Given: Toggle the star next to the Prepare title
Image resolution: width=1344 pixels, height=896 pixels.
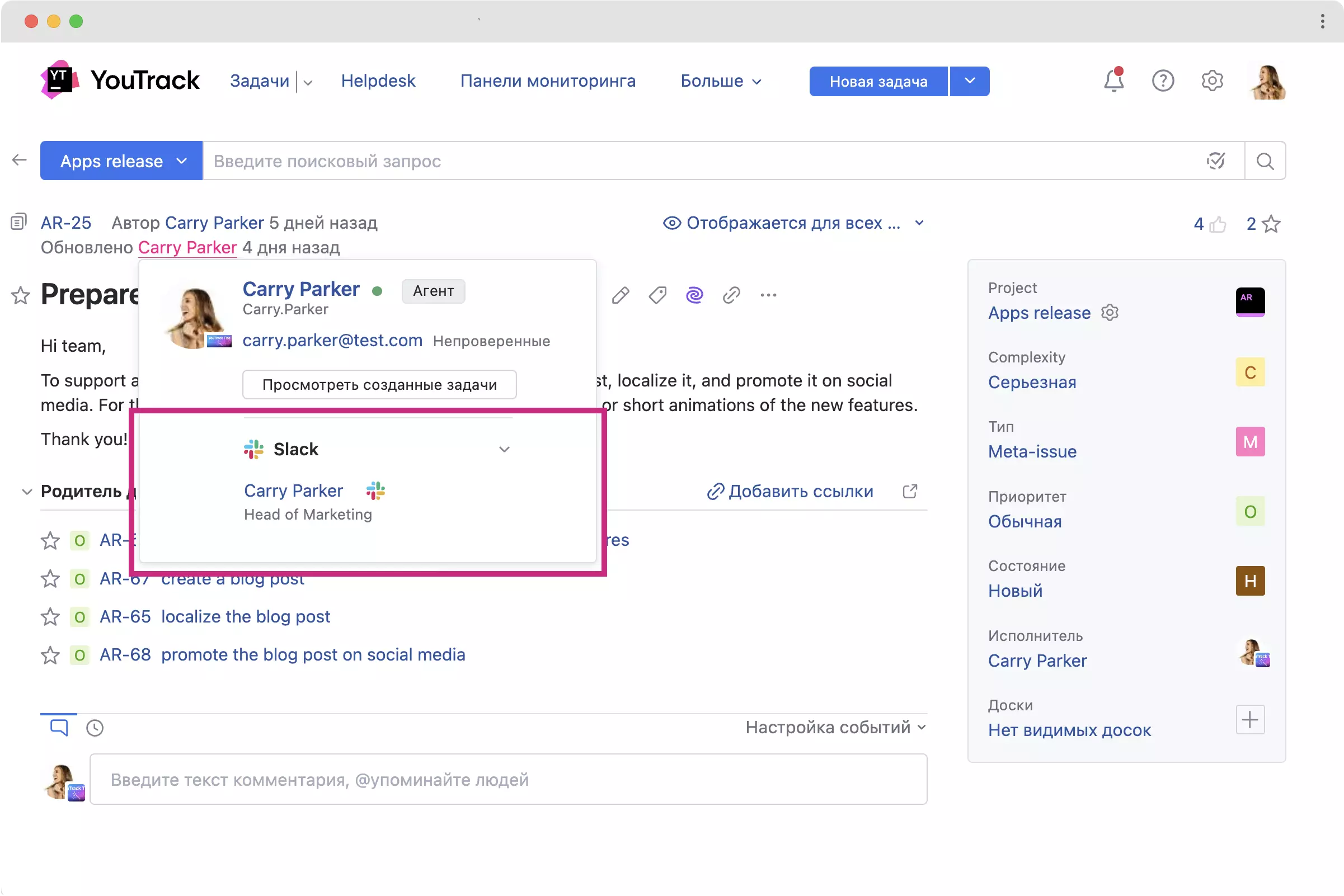Looking at the screenshot, I should pos(21,295).
